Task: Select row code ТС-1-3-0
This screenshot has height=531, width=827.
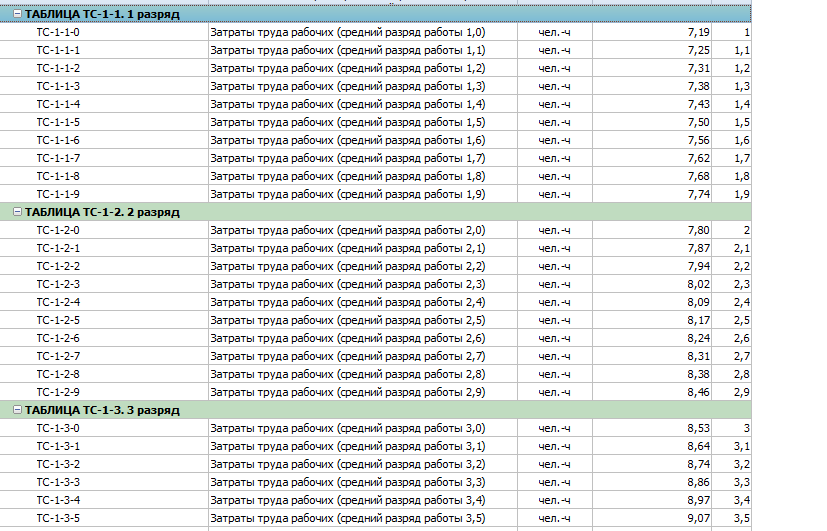Action: tap(58, 428)
